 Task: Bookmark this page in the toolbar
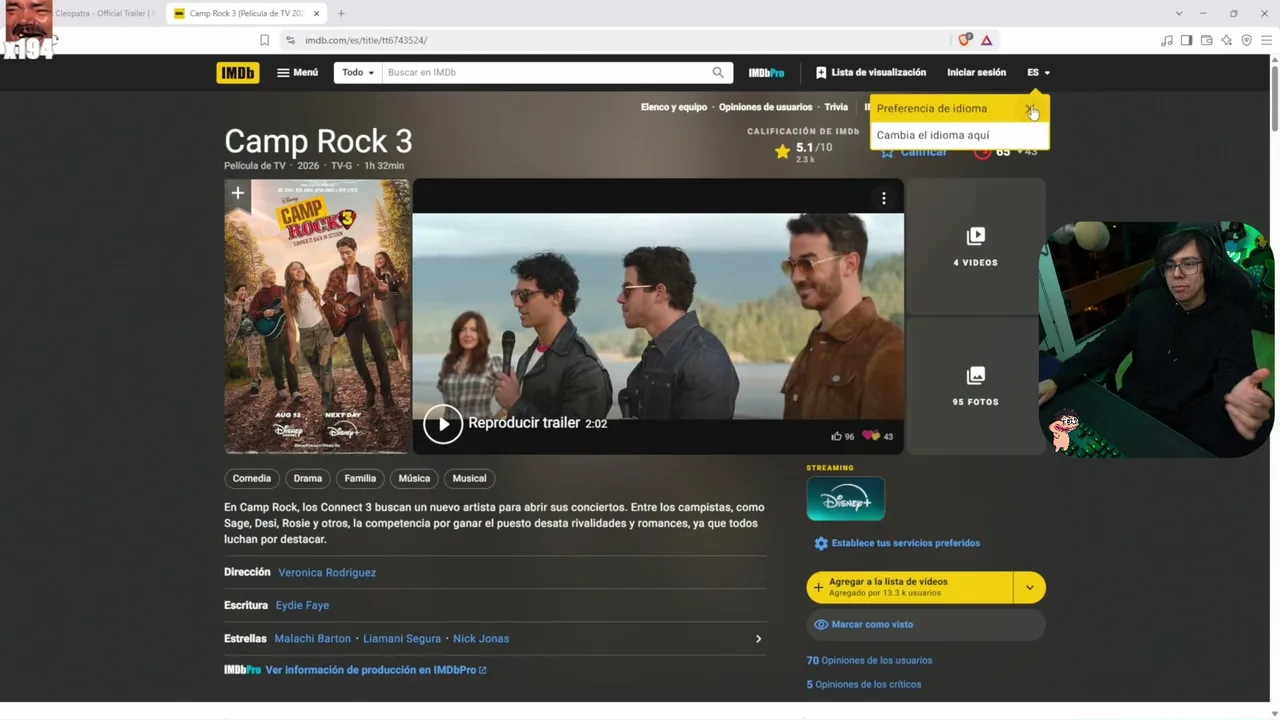264,40
